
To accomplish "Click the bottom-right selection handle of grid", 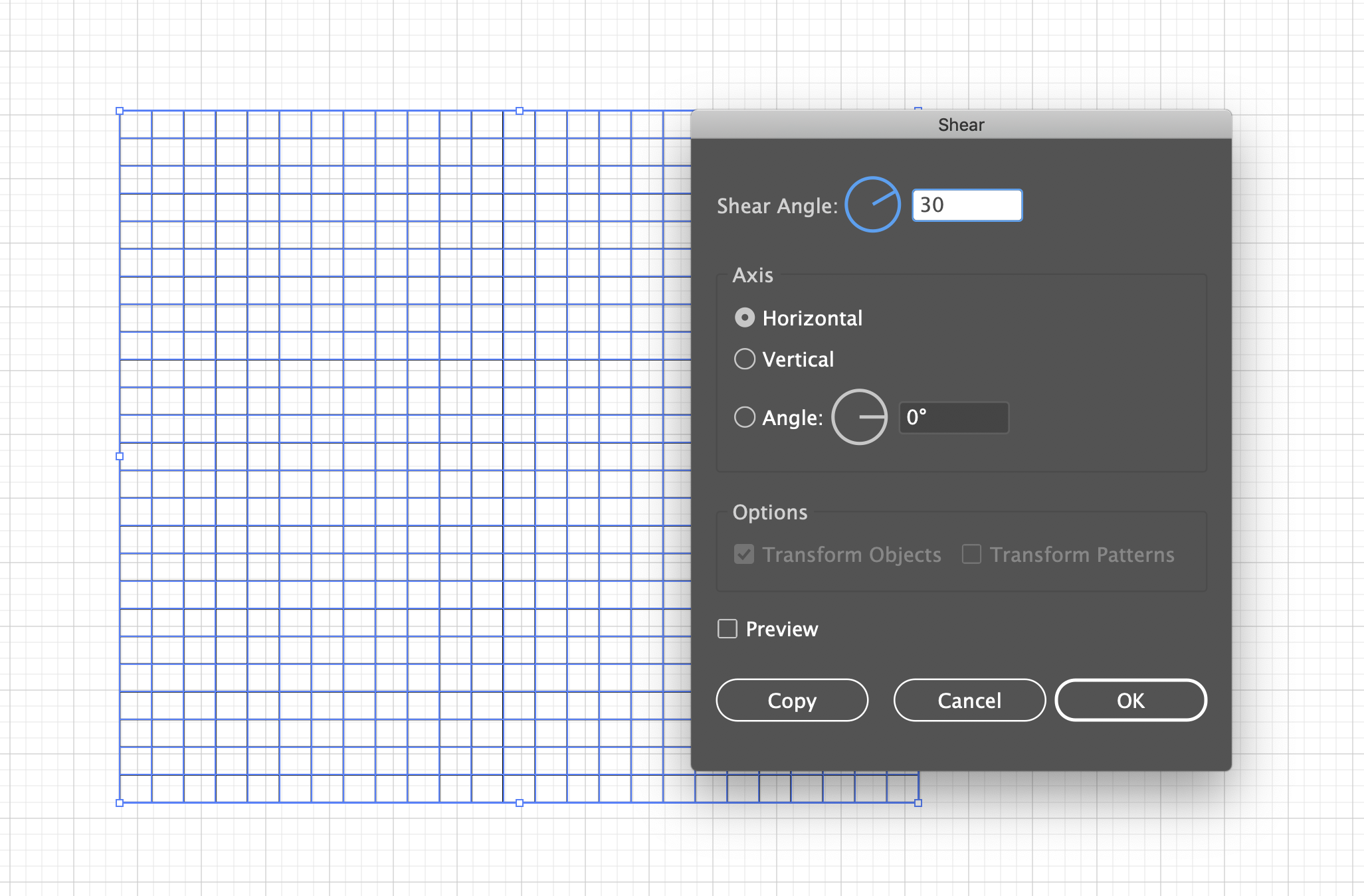I will (918, 803).
